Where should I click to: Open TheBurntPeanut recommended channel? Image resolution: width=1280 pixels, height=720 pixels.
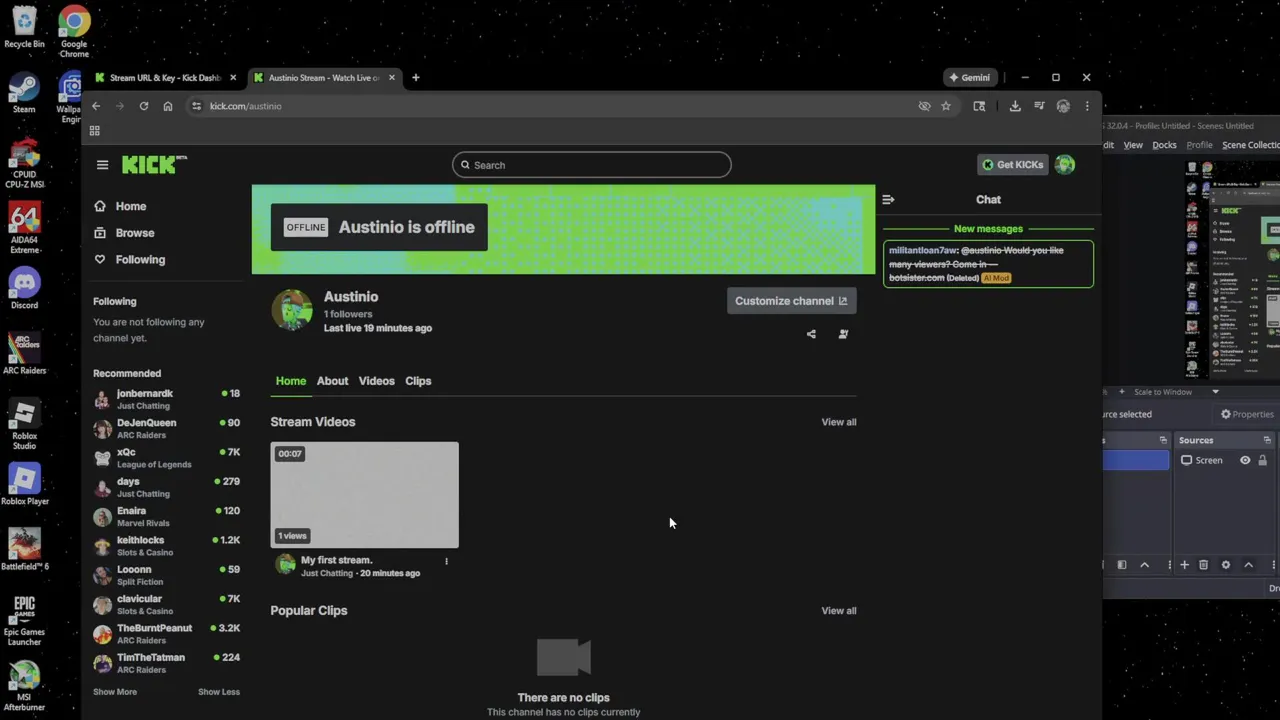167,634
